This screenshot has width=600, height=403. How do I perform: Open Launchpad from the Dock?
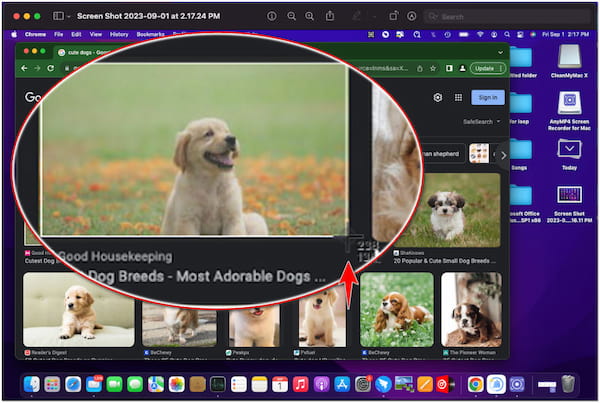52,384
